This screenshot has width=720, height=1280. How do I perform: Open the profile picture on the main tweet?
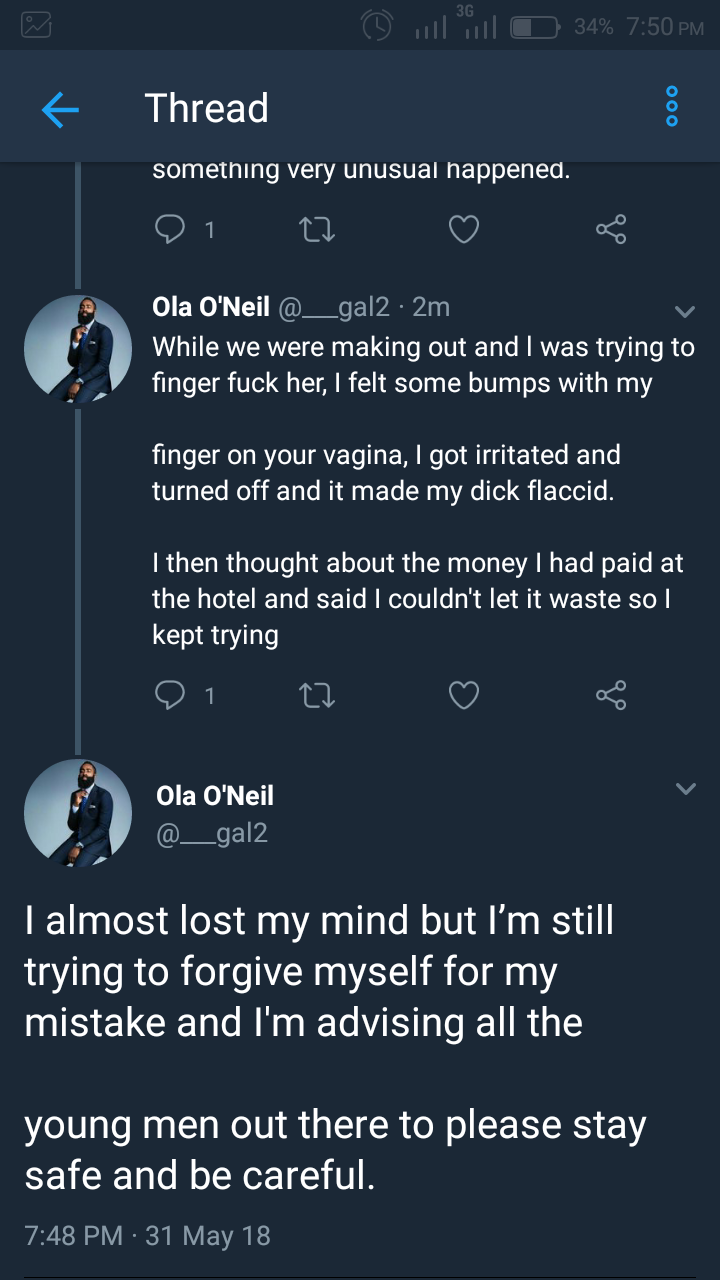pos(78,812)
